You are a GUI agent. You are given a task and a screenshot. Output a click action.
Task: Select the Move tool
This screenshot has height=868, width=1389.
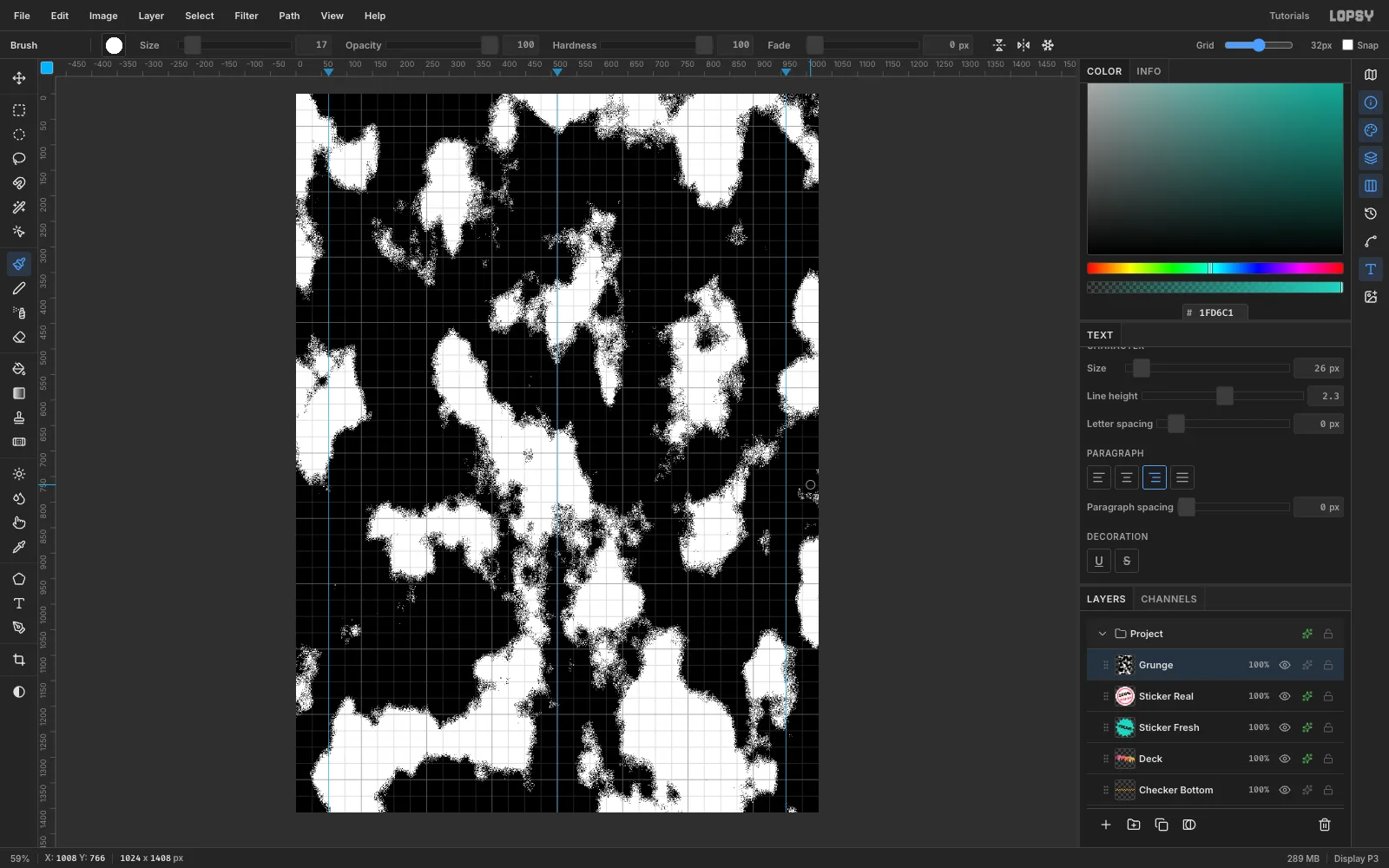[19, 78]
